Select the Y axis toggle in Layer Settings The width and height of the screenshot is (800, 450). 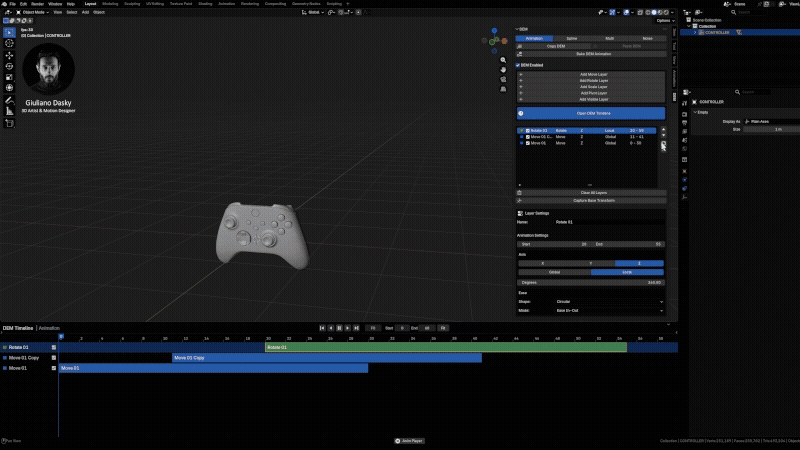coord(591,263)
